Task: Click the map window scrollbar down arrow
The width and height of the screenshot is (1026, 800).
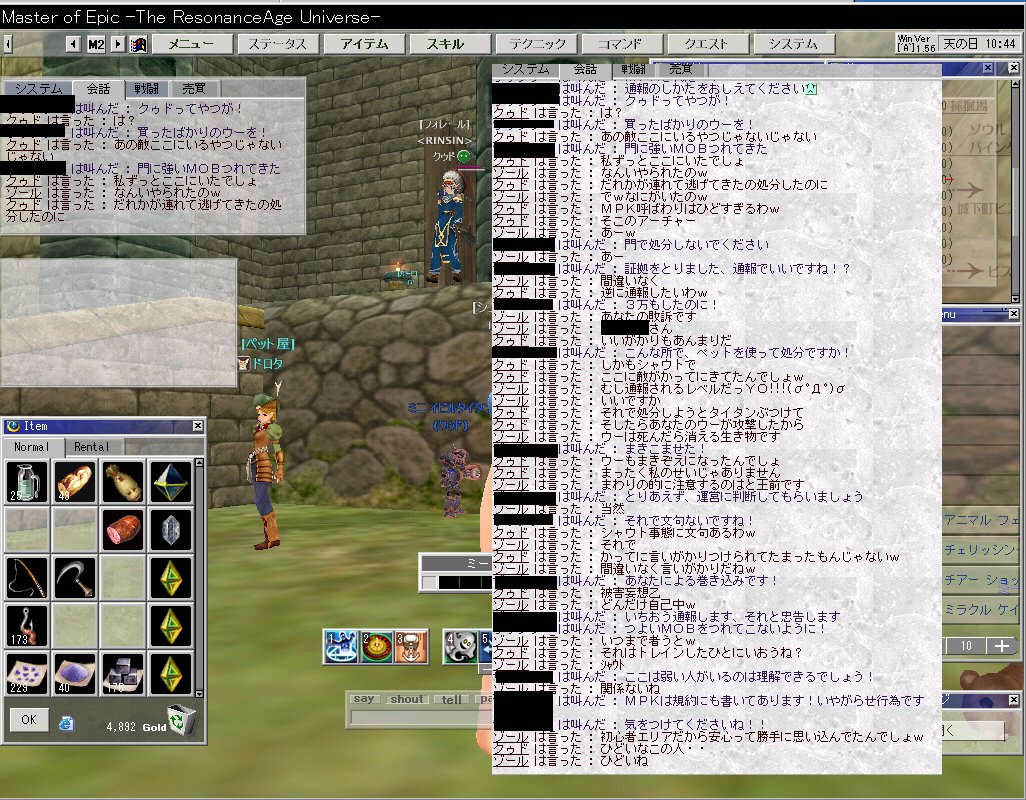Action: coord(1014,298)
